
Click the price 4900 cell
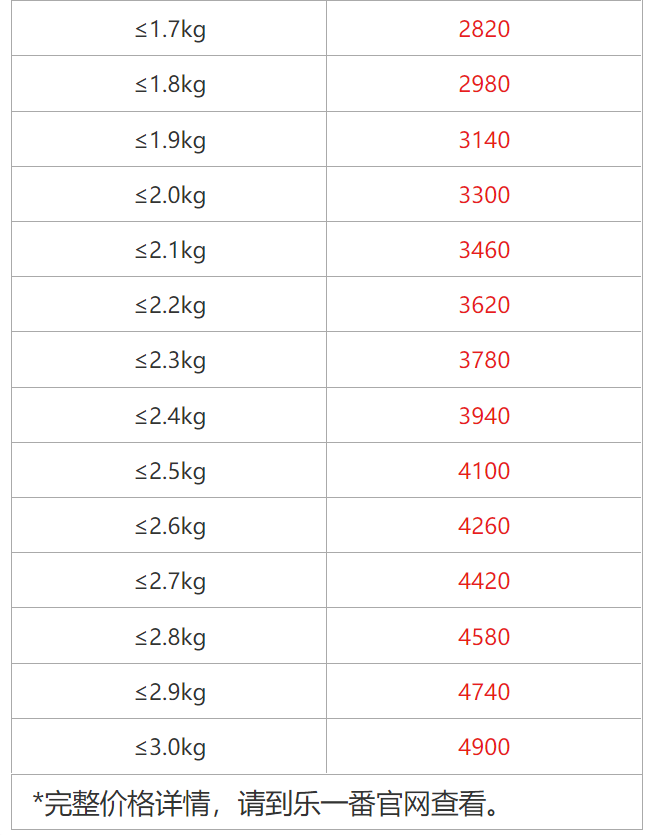[x=484, y=747]
